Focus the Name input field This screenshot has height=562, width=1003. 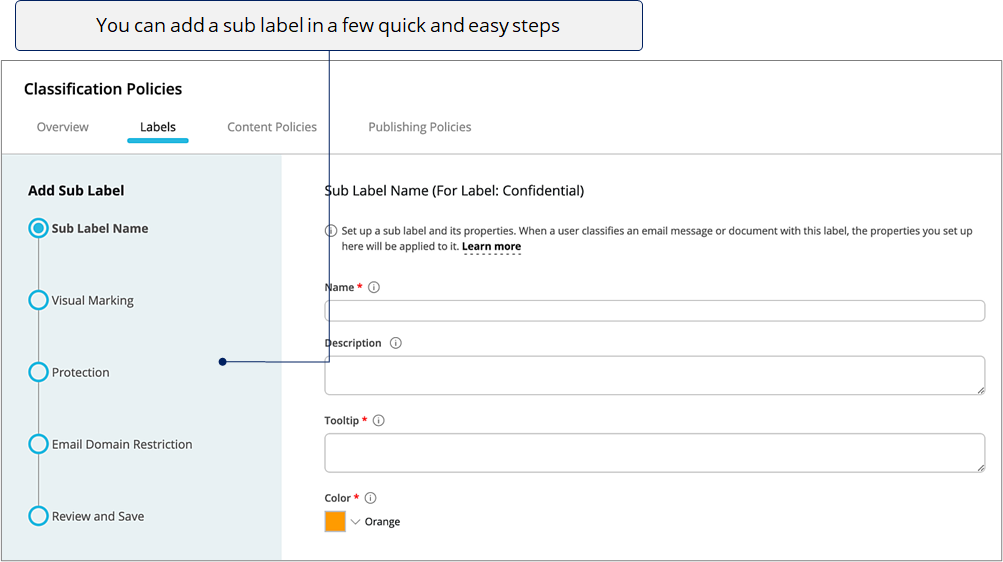[654, 311]
